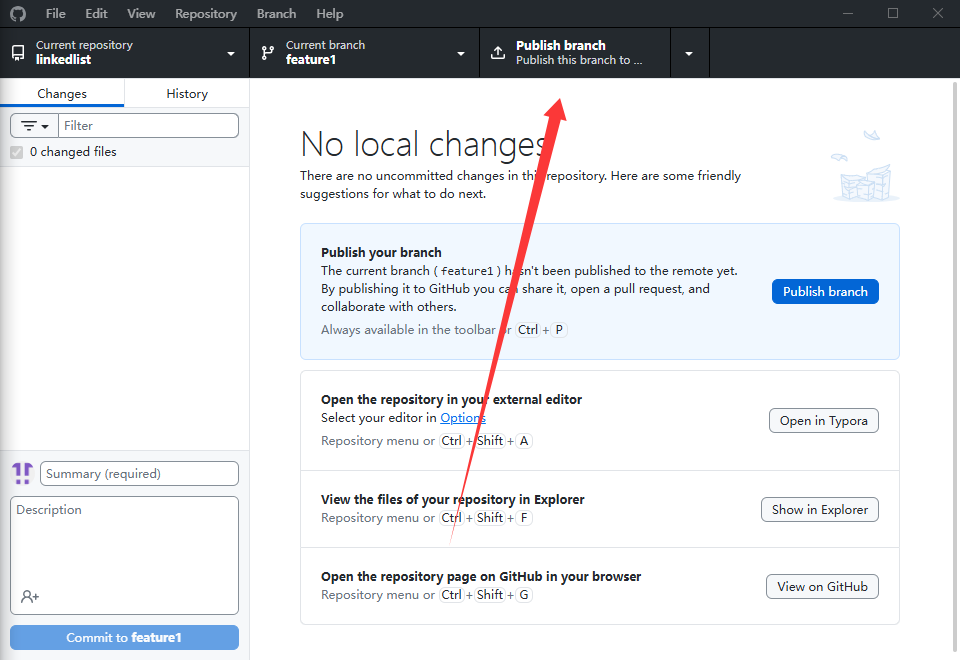The height and width of the screenshot is (660, 960).
Task: Click the Publish branch upload icon
Action: (498, 53)
